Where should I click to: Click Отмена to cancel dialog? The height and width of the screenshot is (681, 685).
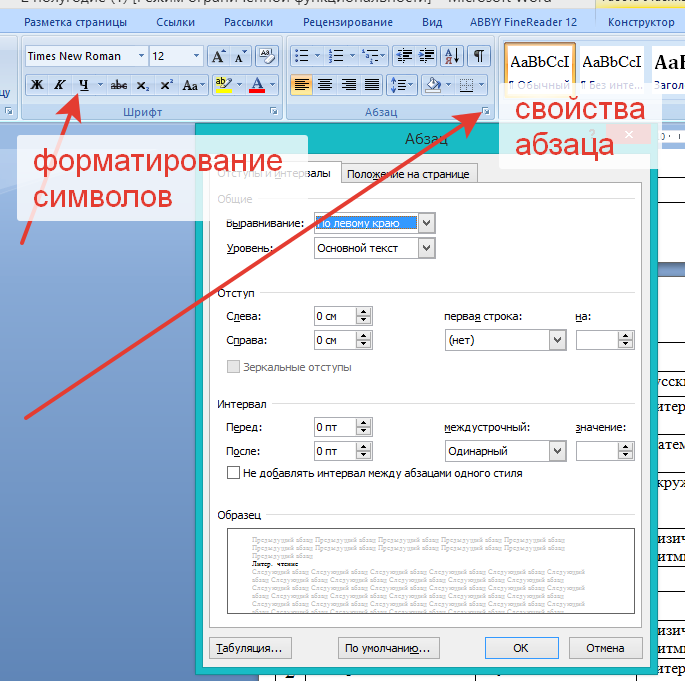pyautogui.click(x=605, y=648)
